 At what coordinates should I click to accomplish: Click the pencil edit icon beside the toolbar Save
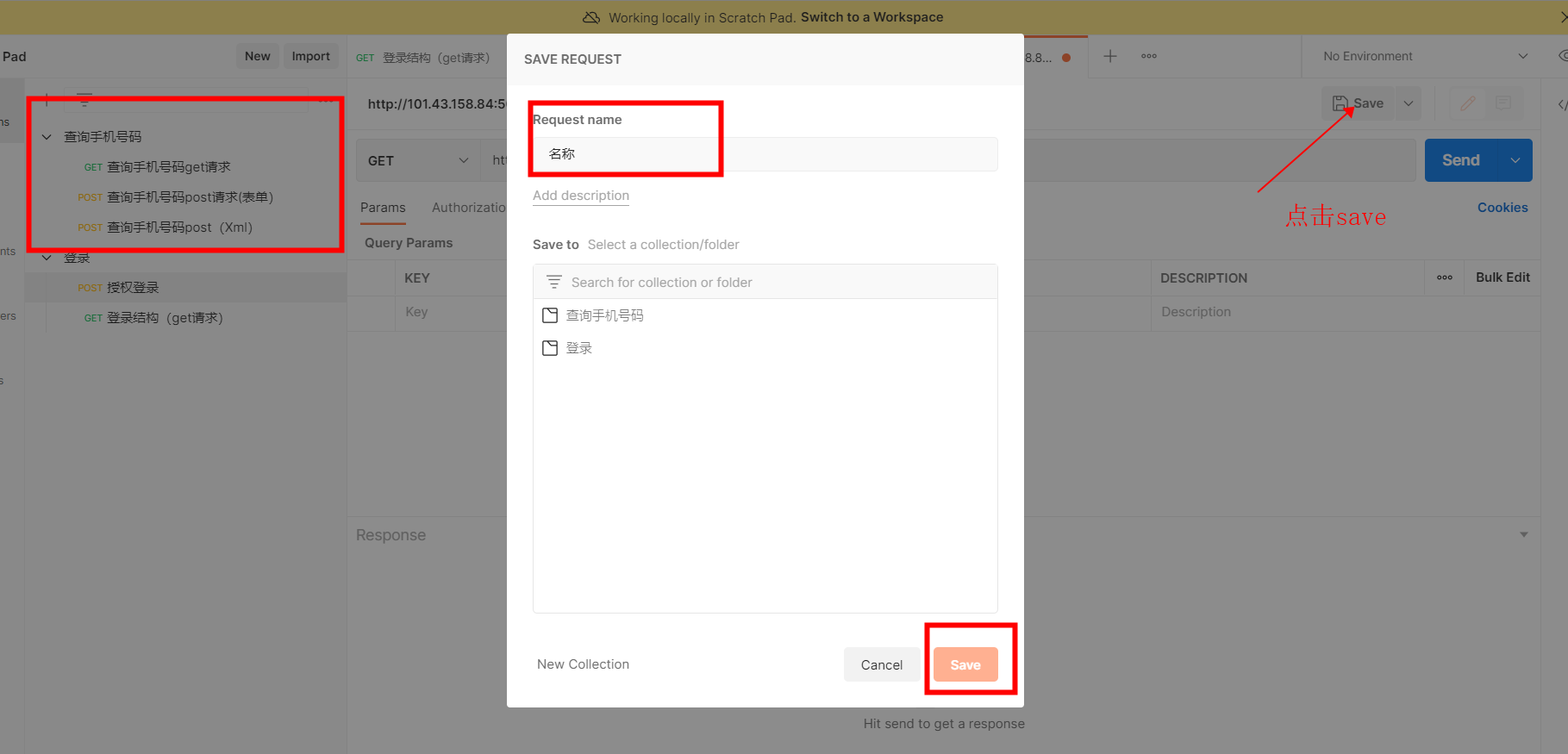[1468, 103]
